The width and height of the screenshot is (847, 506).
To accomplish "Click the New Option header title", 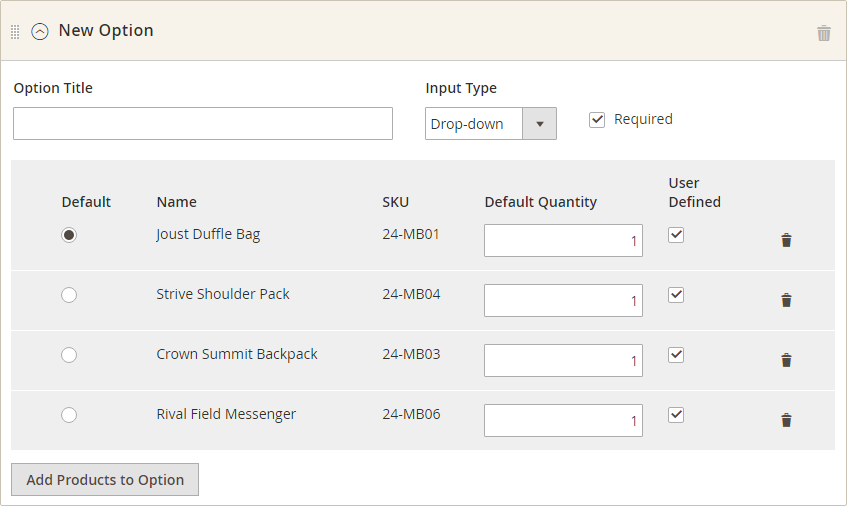I will 106,31.
